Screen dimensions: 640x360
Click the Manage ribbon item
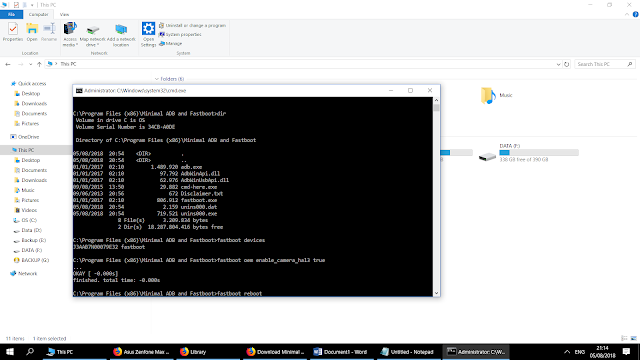point(171,43)
